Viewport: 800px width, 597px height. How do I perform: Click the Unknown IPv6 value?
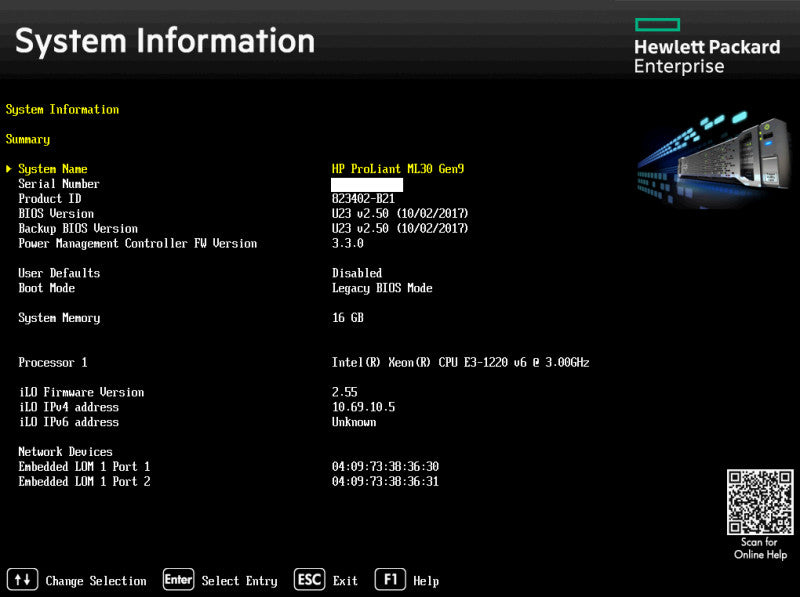coord(354,422)
